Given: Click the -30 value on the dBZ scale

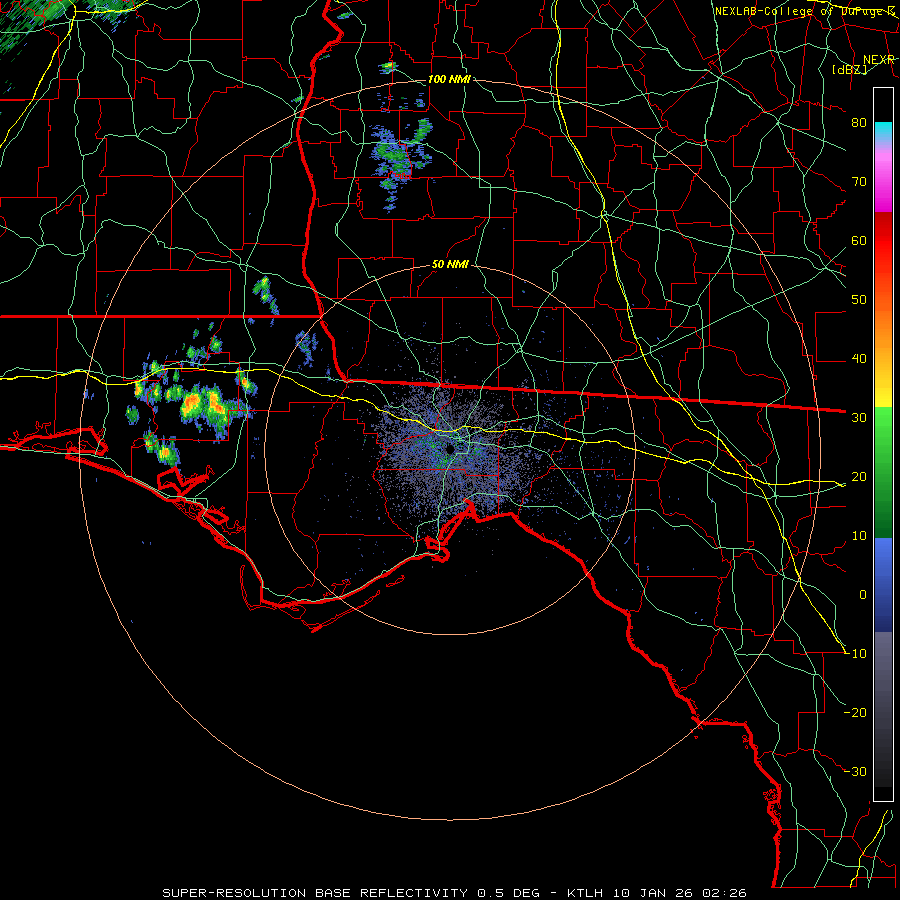Looking at the screenshot, I should point(855,772).
